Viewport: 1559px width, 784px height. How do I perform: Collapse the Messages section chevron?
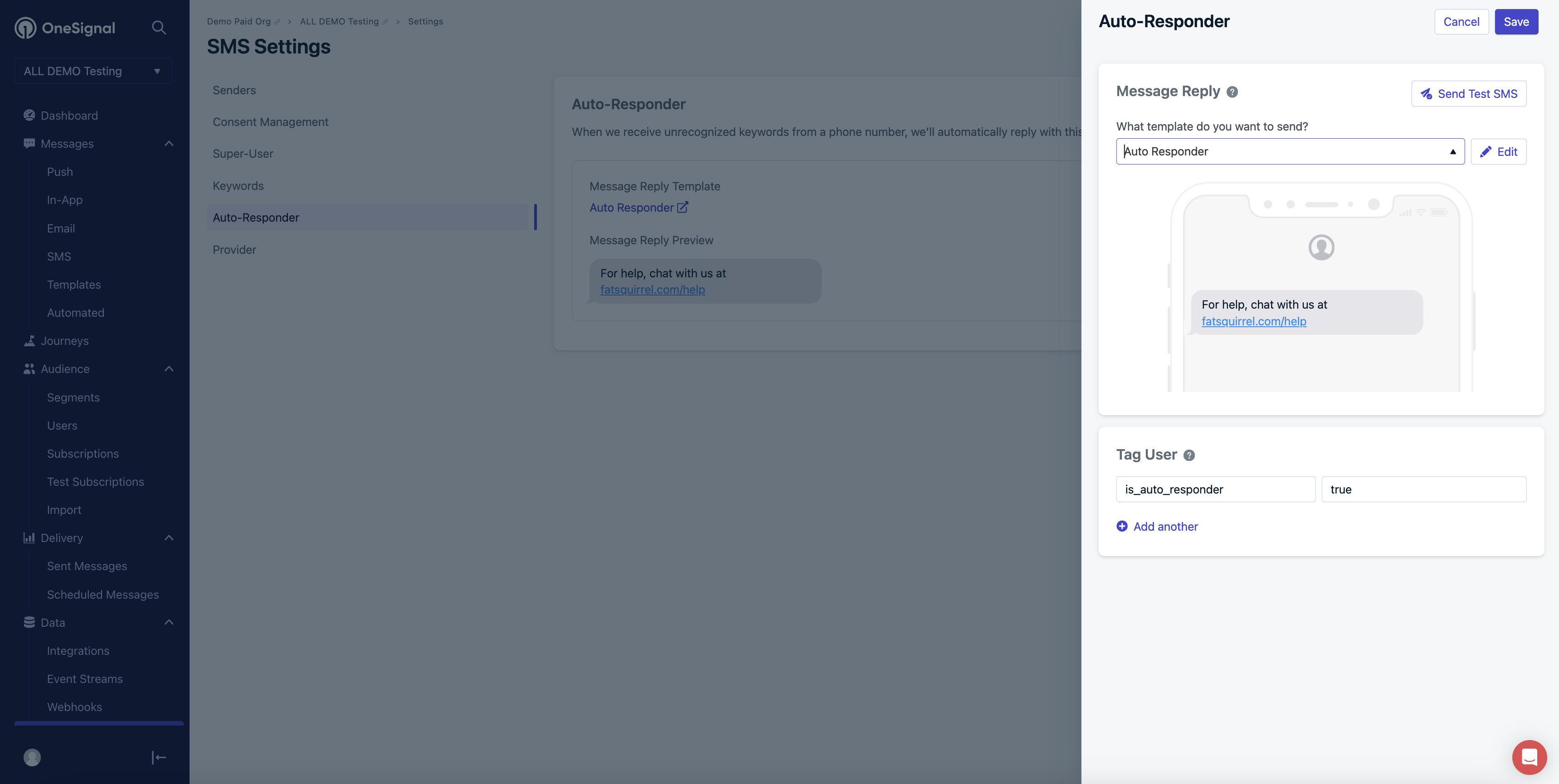tap(169, 143)
